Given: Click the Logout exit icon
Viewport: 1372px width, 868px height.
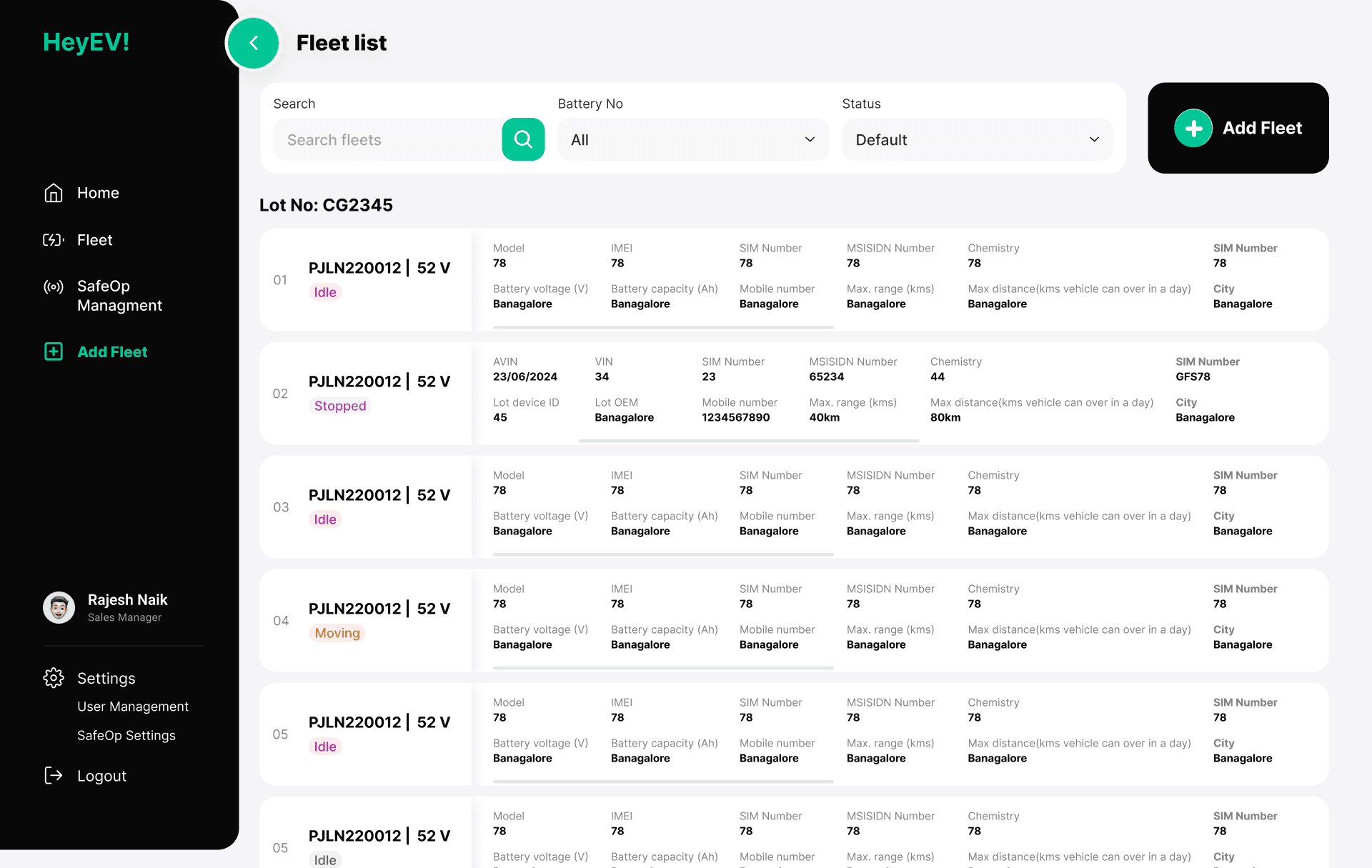Looking at the screenshot, I should point(54,776).
